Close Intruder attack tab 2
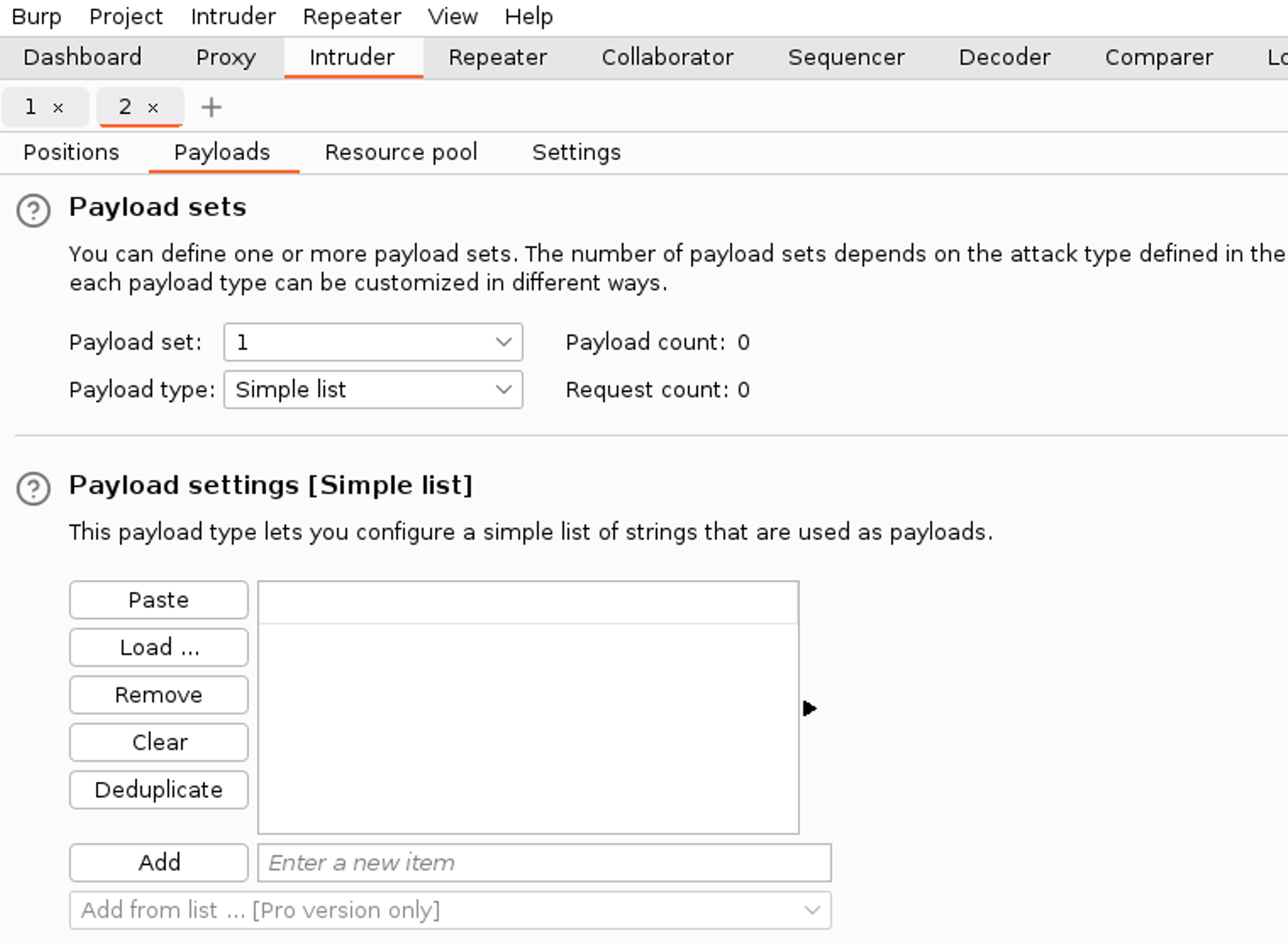Viewport: 1288px width, 943px height. pos(153,107)
